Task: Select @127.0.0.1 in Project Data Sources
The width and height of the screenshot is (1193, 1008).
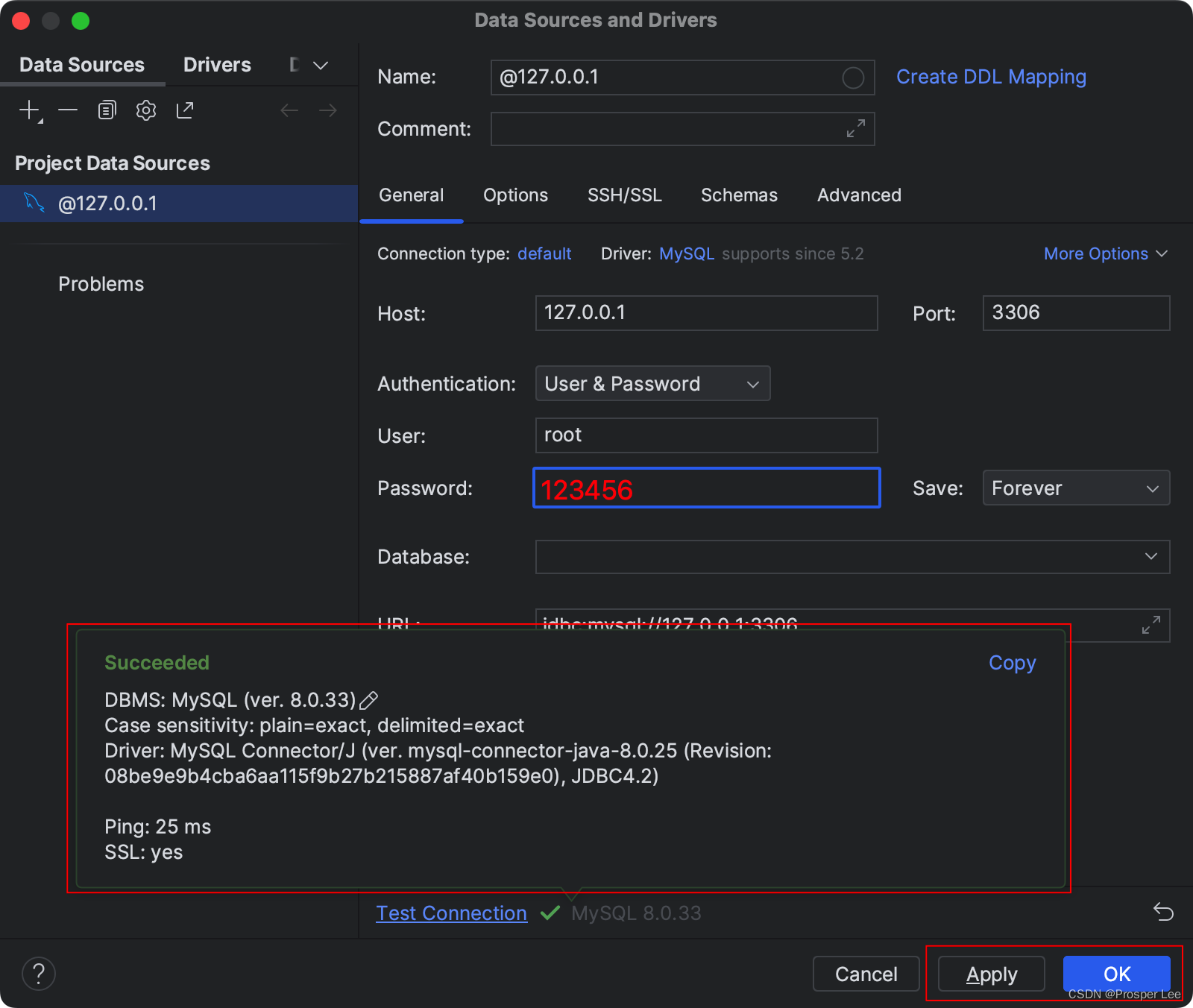Action: pyautogui.click(x=179, y=204)
